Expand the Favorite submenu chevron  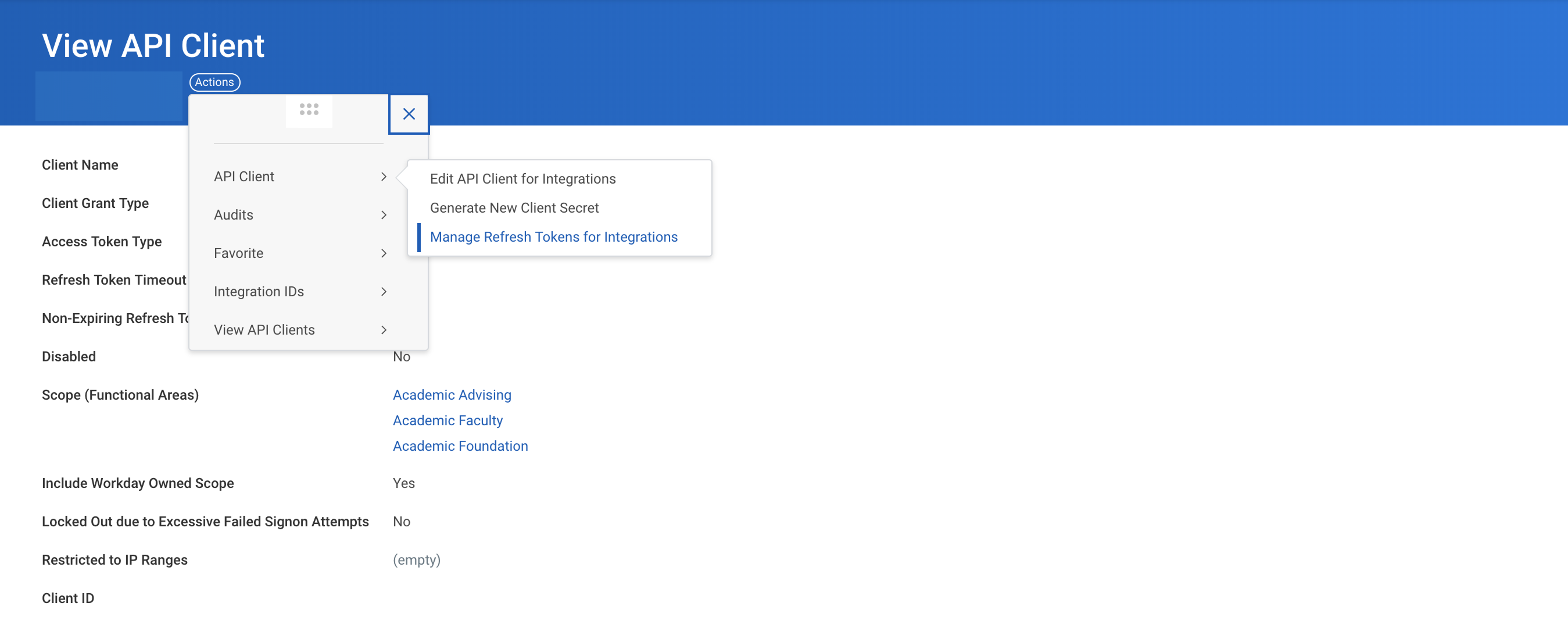tap(384, 253)
